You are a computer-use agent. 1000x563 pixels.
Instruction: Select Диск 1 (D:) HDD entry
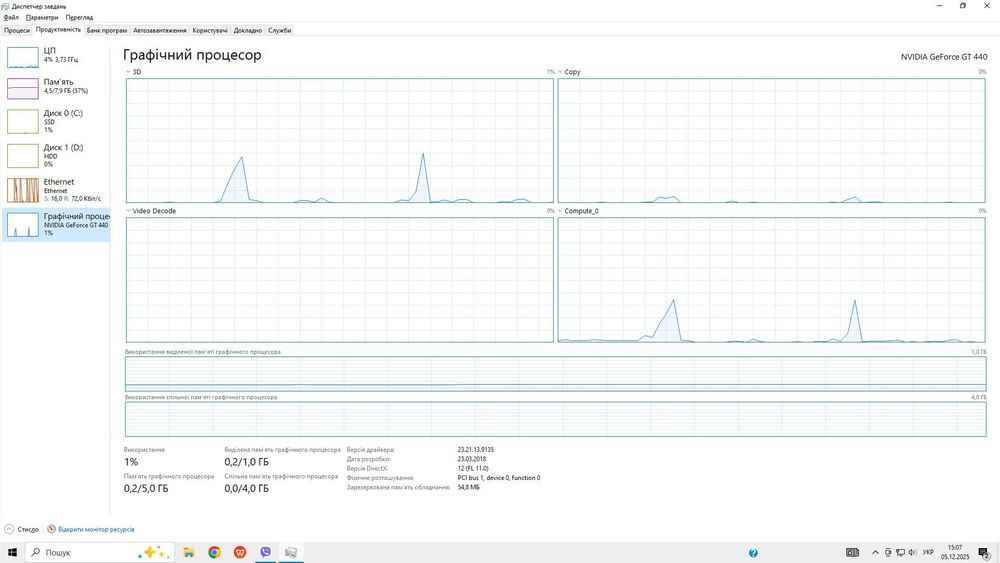click(x=55, y=156)
